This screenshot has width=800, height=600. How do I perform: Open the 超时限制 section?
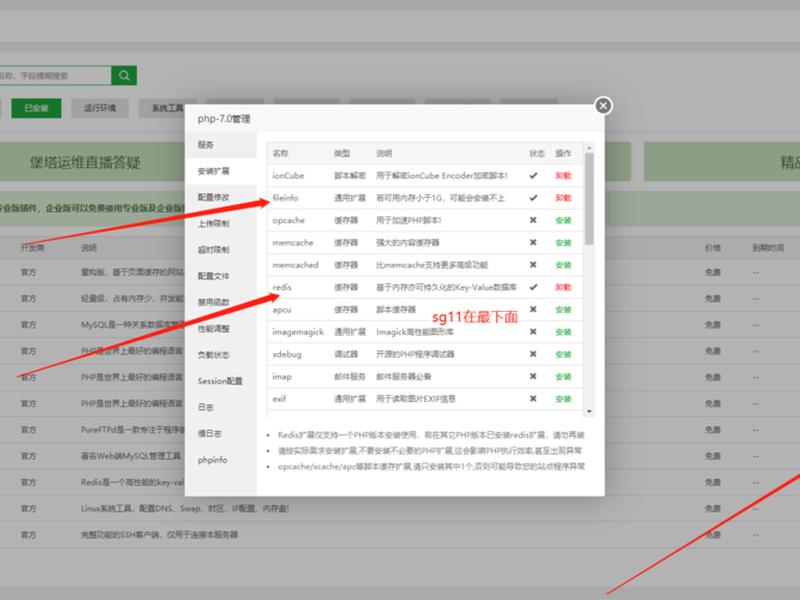pyautogui.click(x=220, y=249)
